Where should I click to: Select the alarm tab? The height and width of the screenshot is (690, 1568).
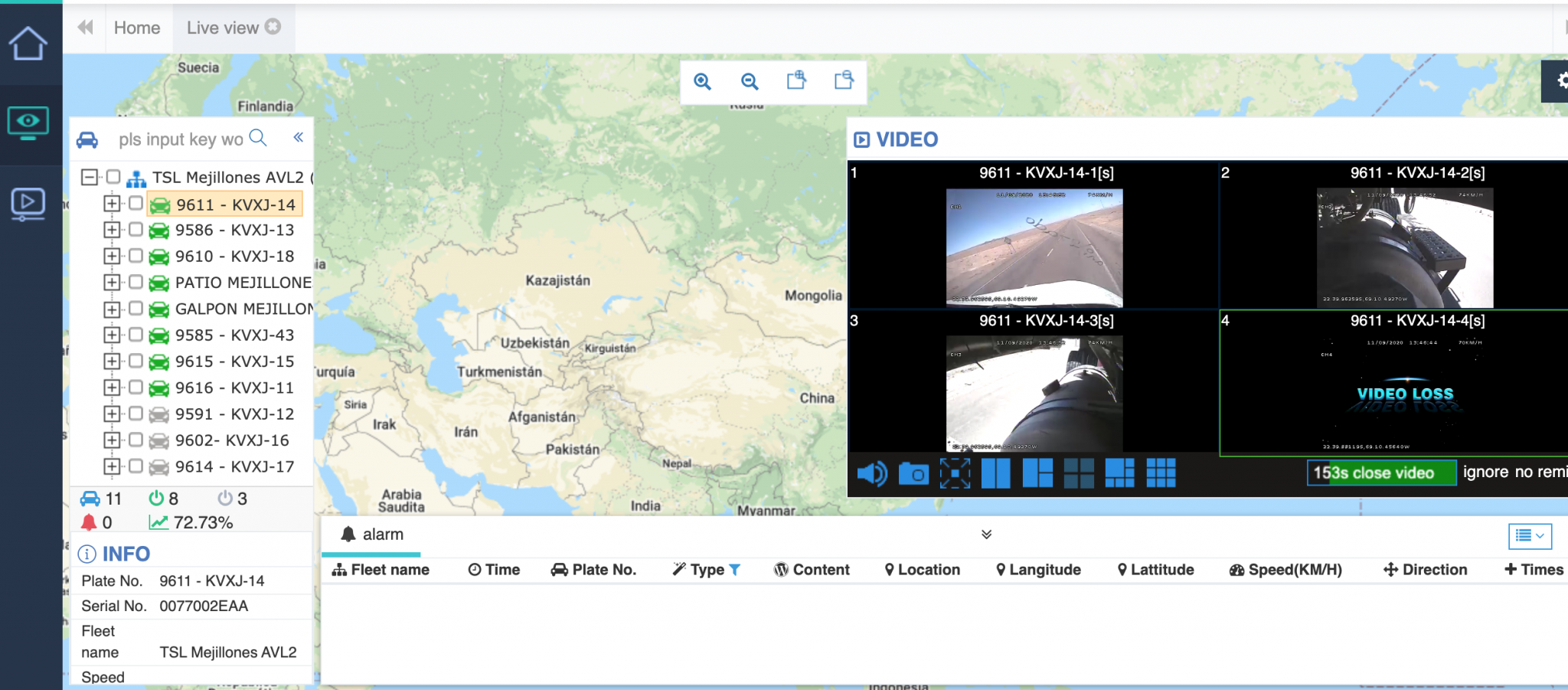click(x=372, y=535)
